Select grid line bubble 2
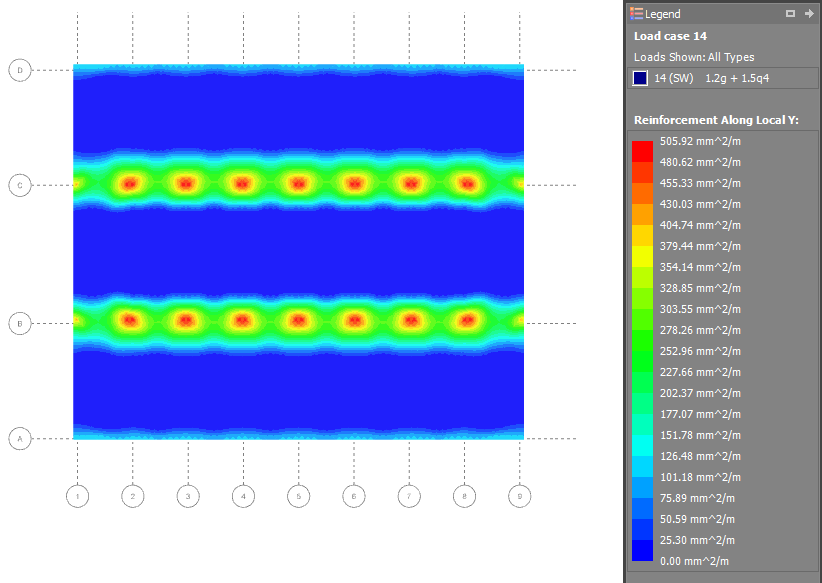The width and height of the screenshot is (822, 583). click(x=133, y=496)
